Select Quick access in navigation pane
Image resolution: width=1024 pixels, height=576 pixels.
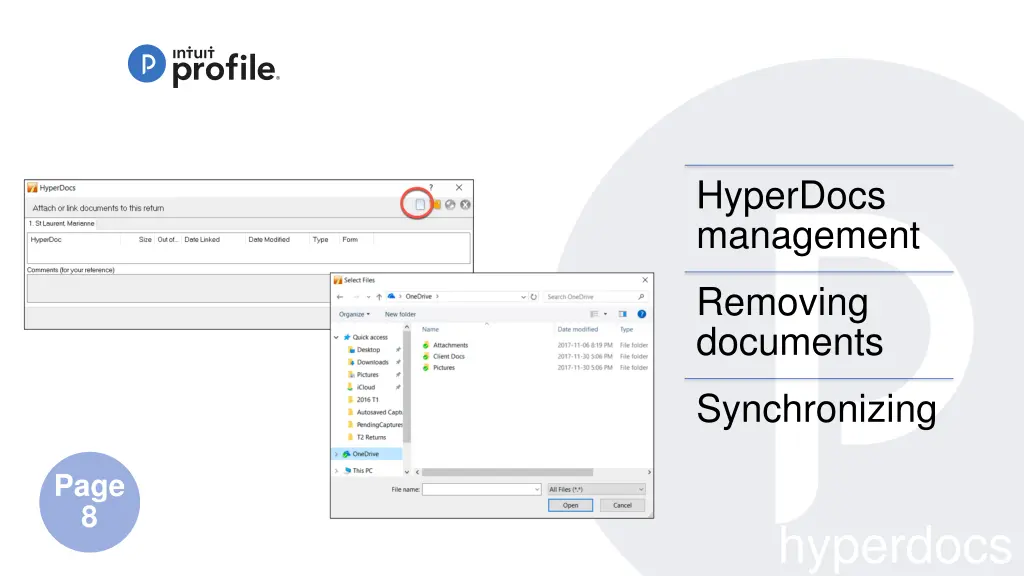coord(370,338)
